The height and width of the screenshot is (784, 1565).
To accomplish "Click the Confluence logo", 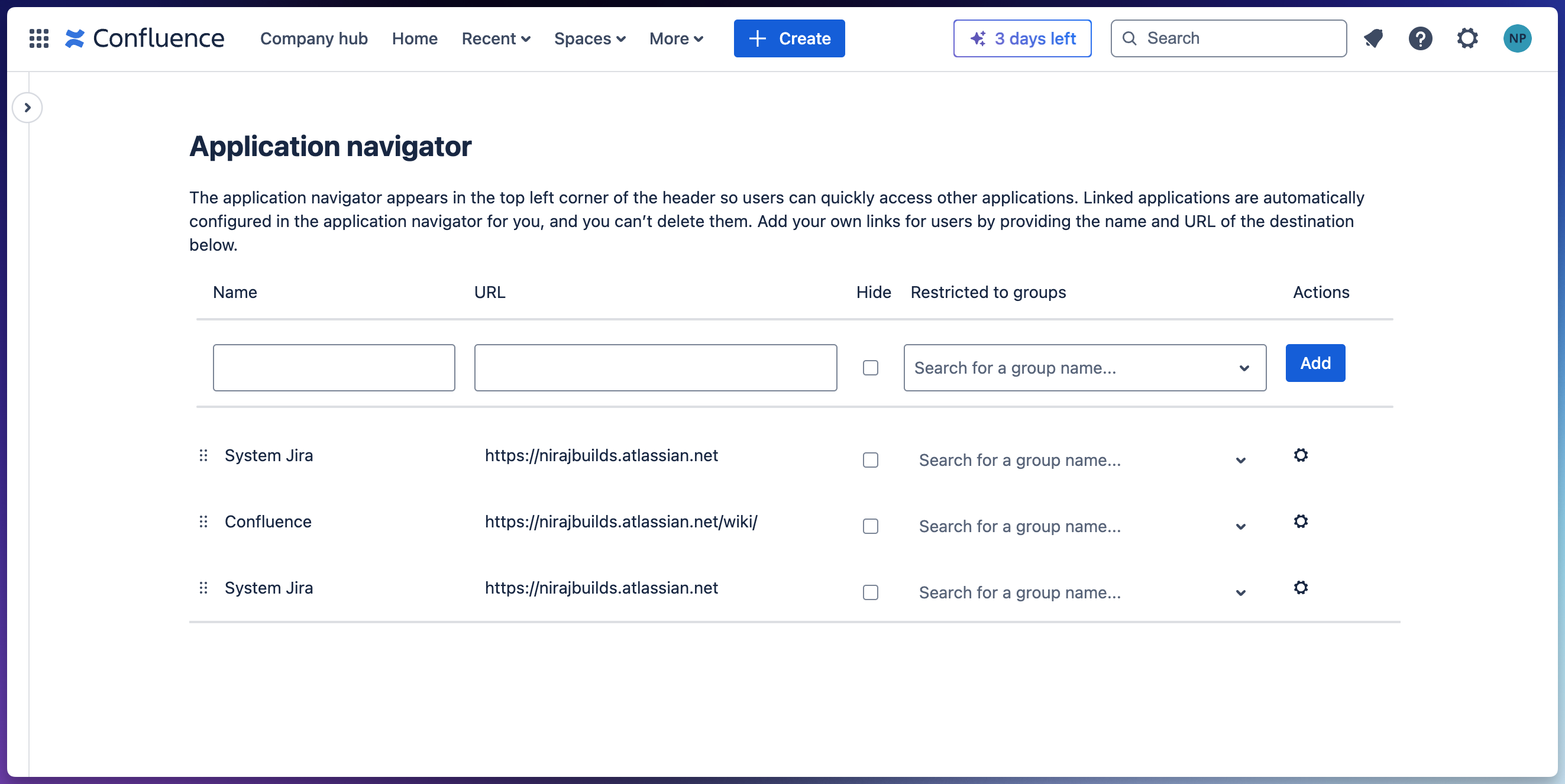I will 145,38.
